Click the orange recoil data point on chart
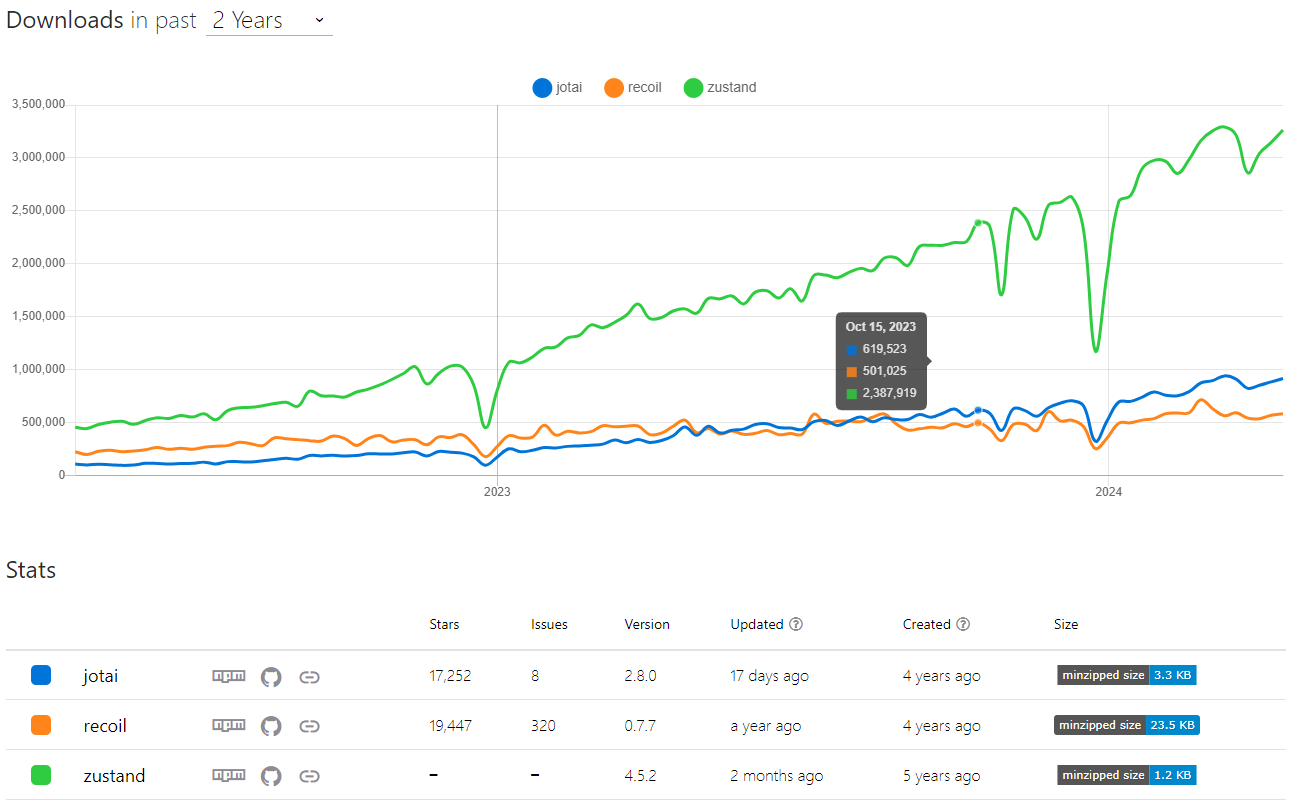This screenshot has height=803, width=1300. click(x=978, y=423)
